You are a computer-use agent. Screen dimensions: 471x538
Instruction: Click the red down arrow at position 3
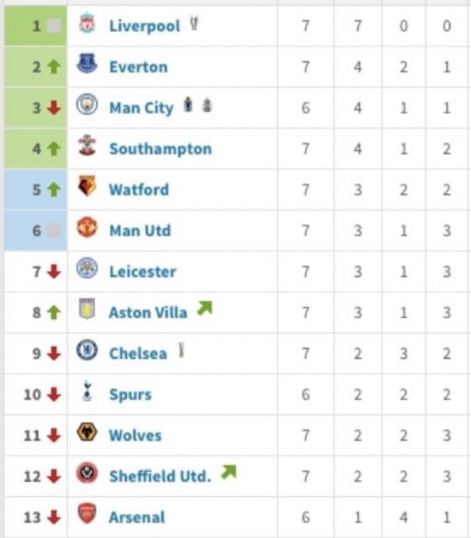(x=54, y=108)
